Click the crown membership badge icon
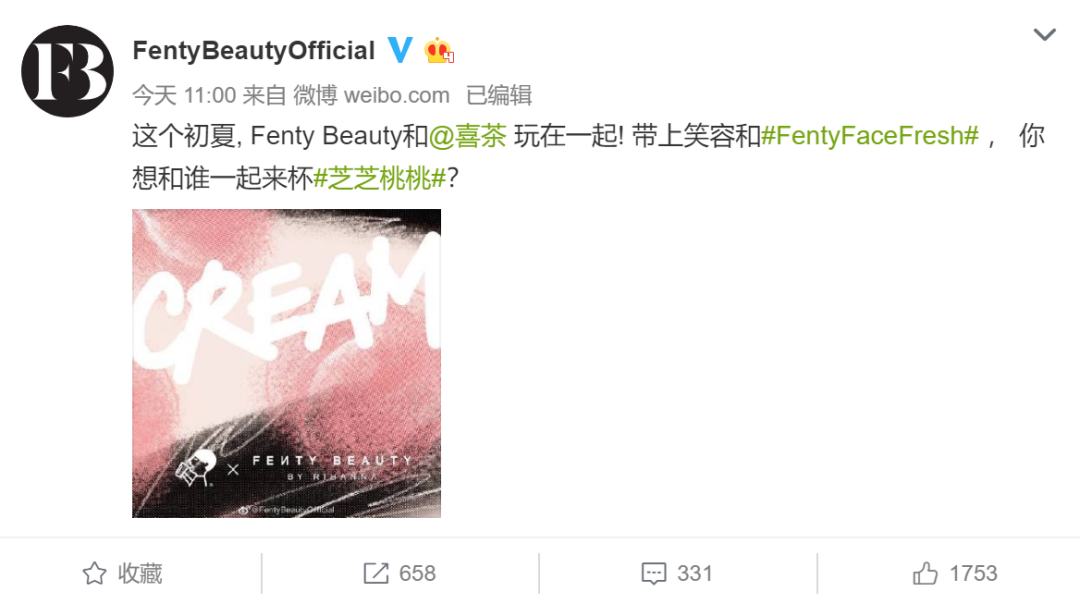Image resolution: width=1080 pixels, height=604 pixels. [x=439, y=50]
